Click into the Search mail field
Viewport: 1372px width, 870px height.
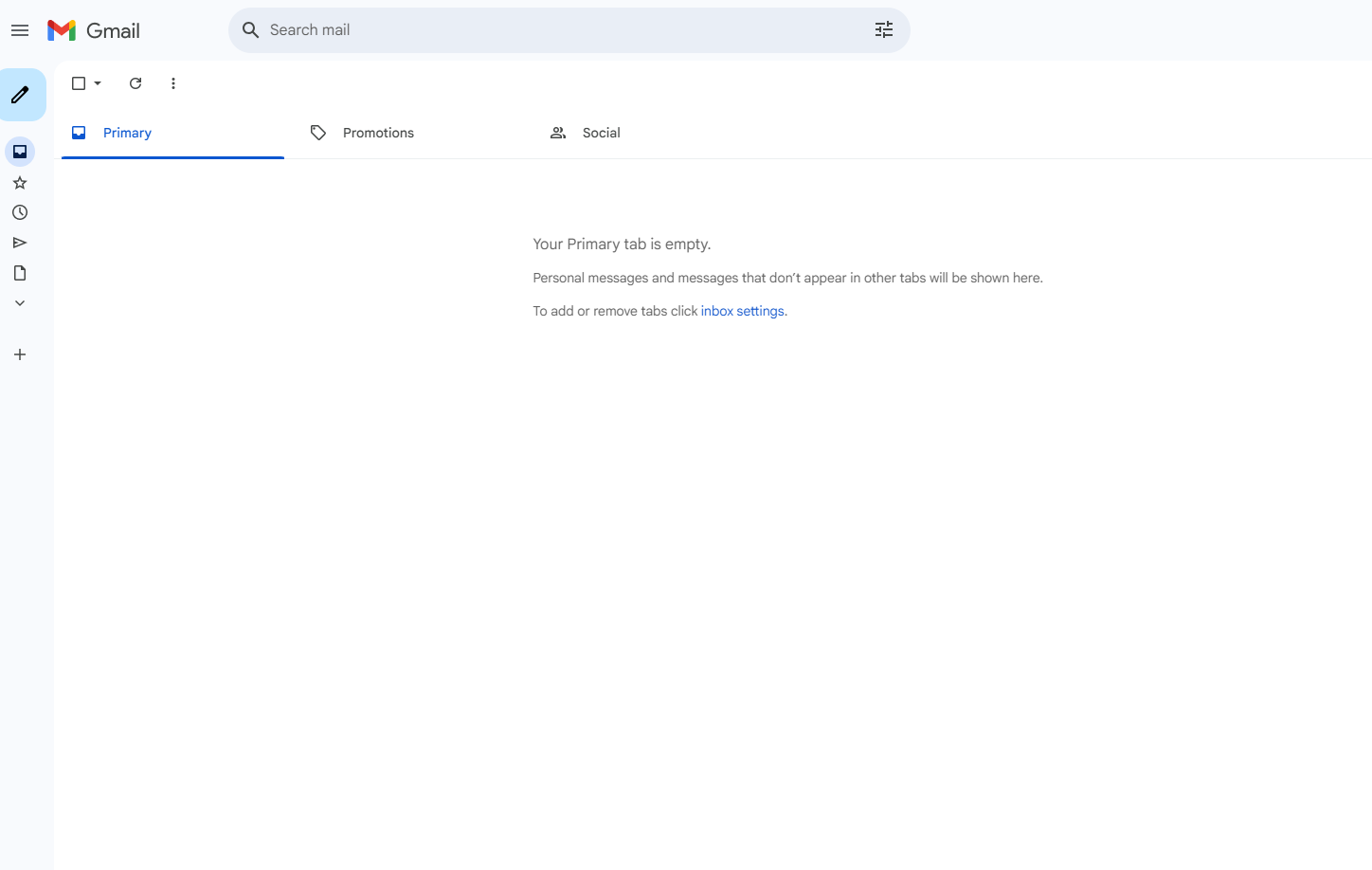559,30
